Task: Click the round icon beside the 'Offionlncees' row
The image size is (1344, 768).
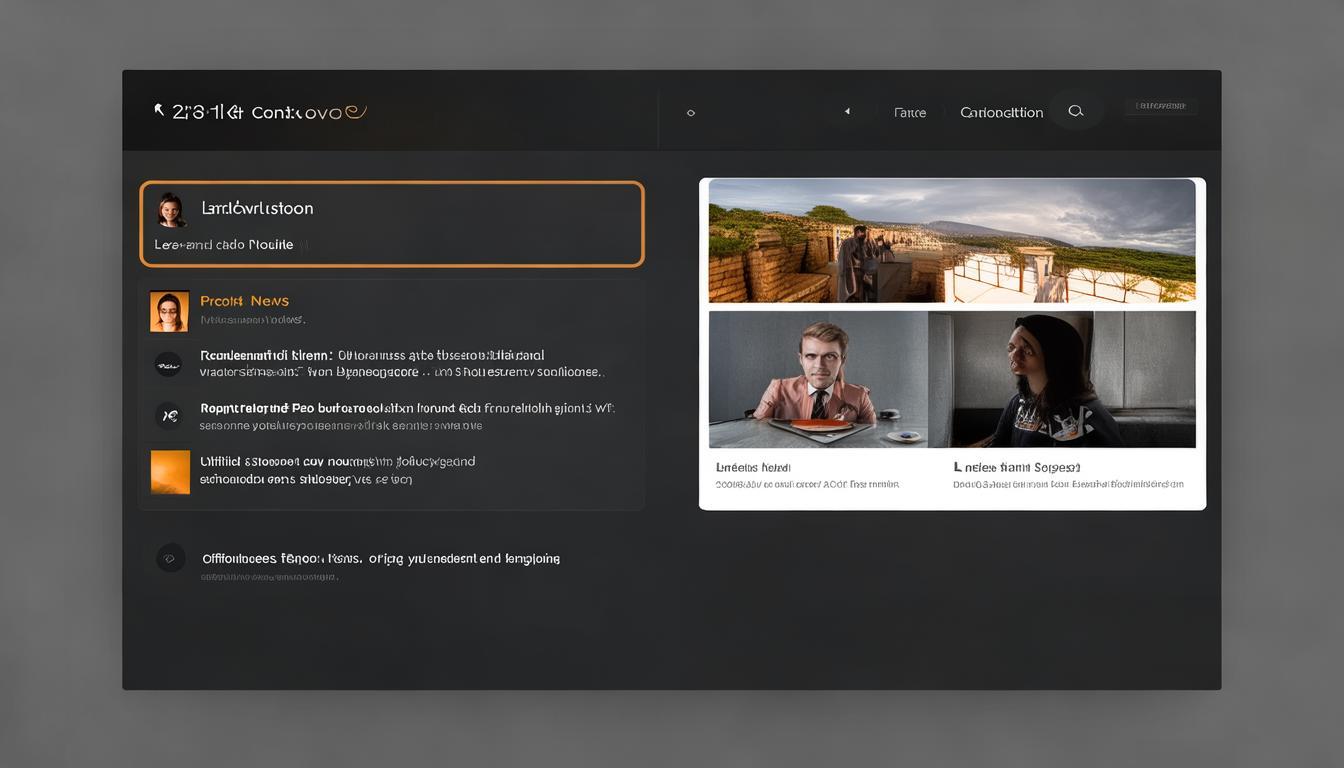Action: 170,558
